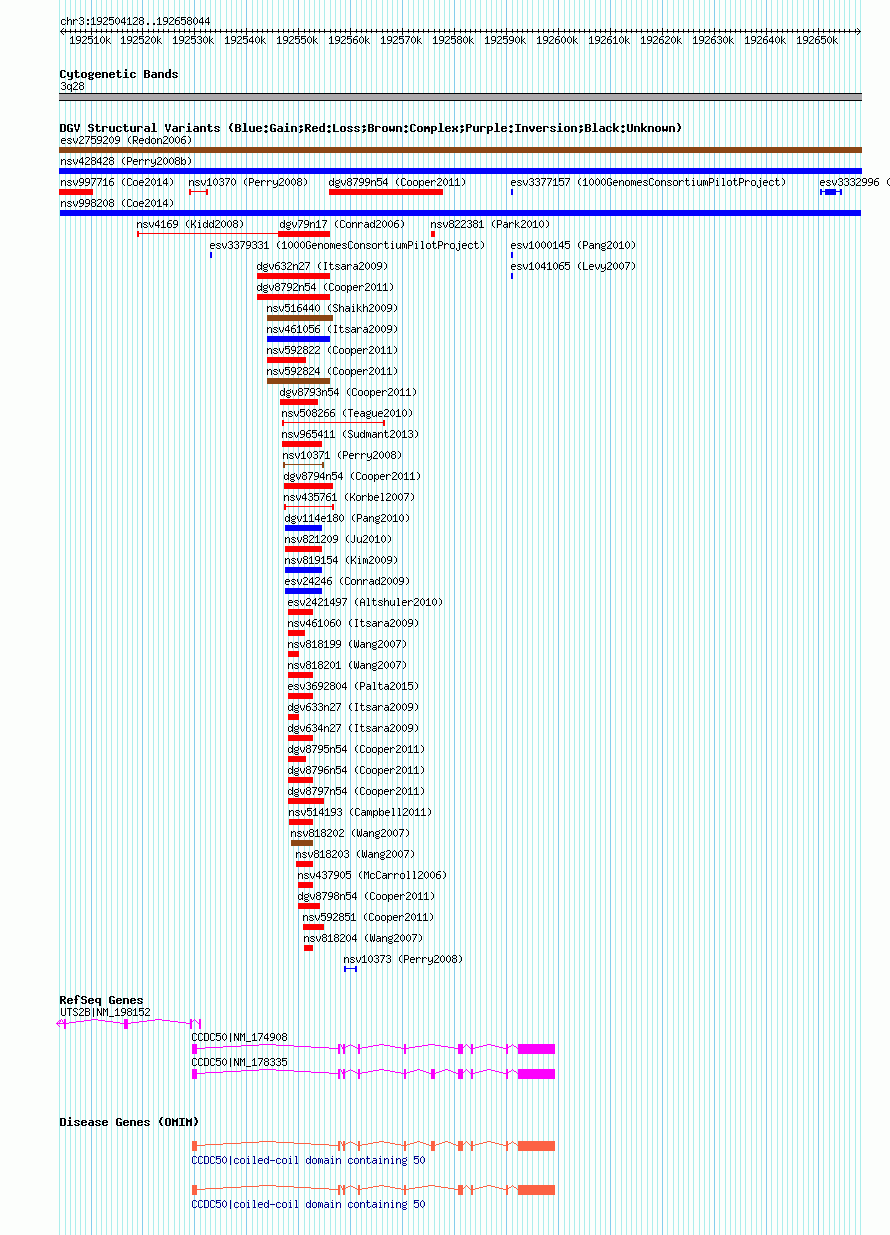The height and width of the screenshot is (1235, 890).
Task: Select nsv965411 (Sudmant2013) variant label
Action: (x=351, y=434)
